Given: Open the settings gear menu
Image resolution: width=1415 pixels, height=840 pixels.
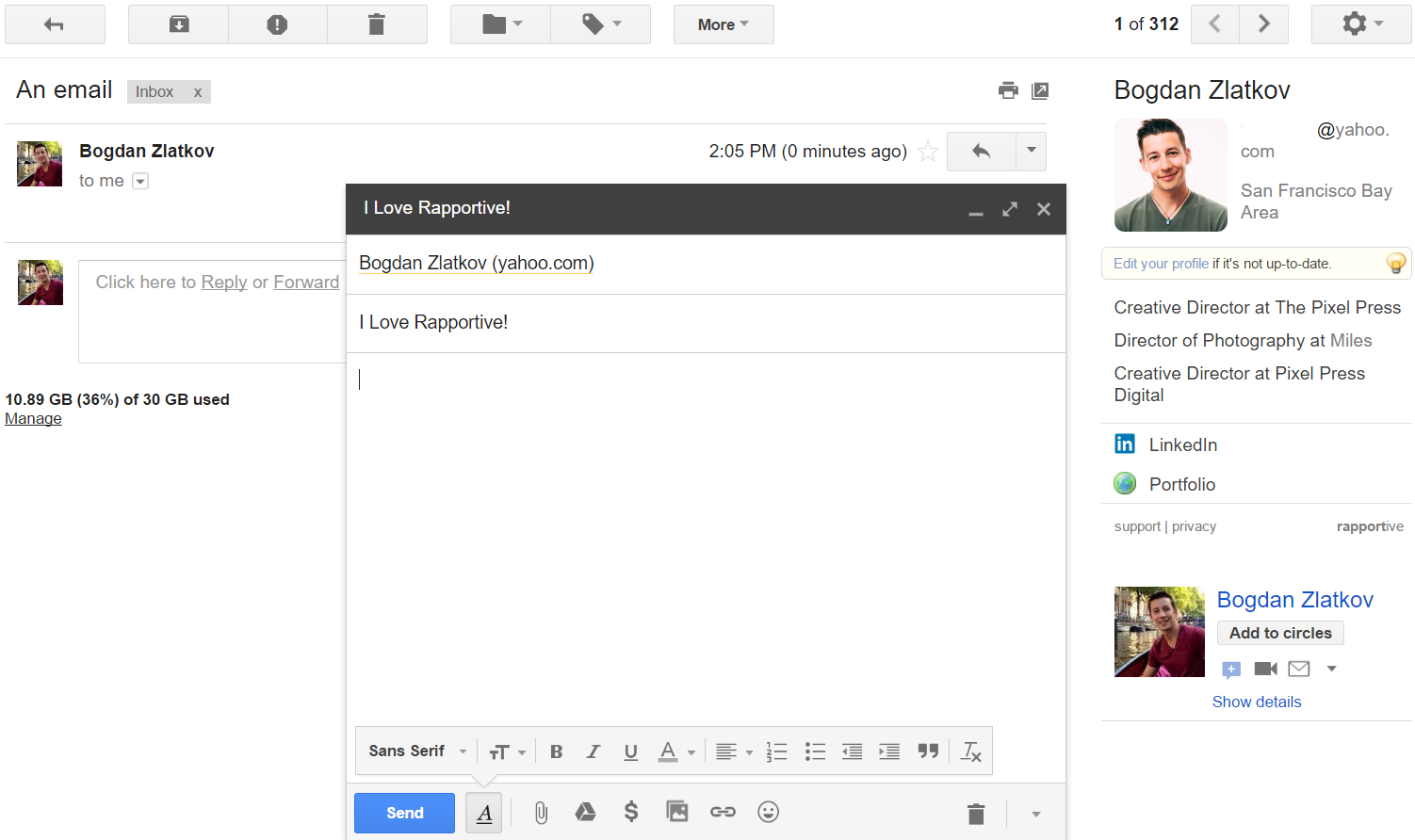Looking at the screenshot, I should 1361,24.
